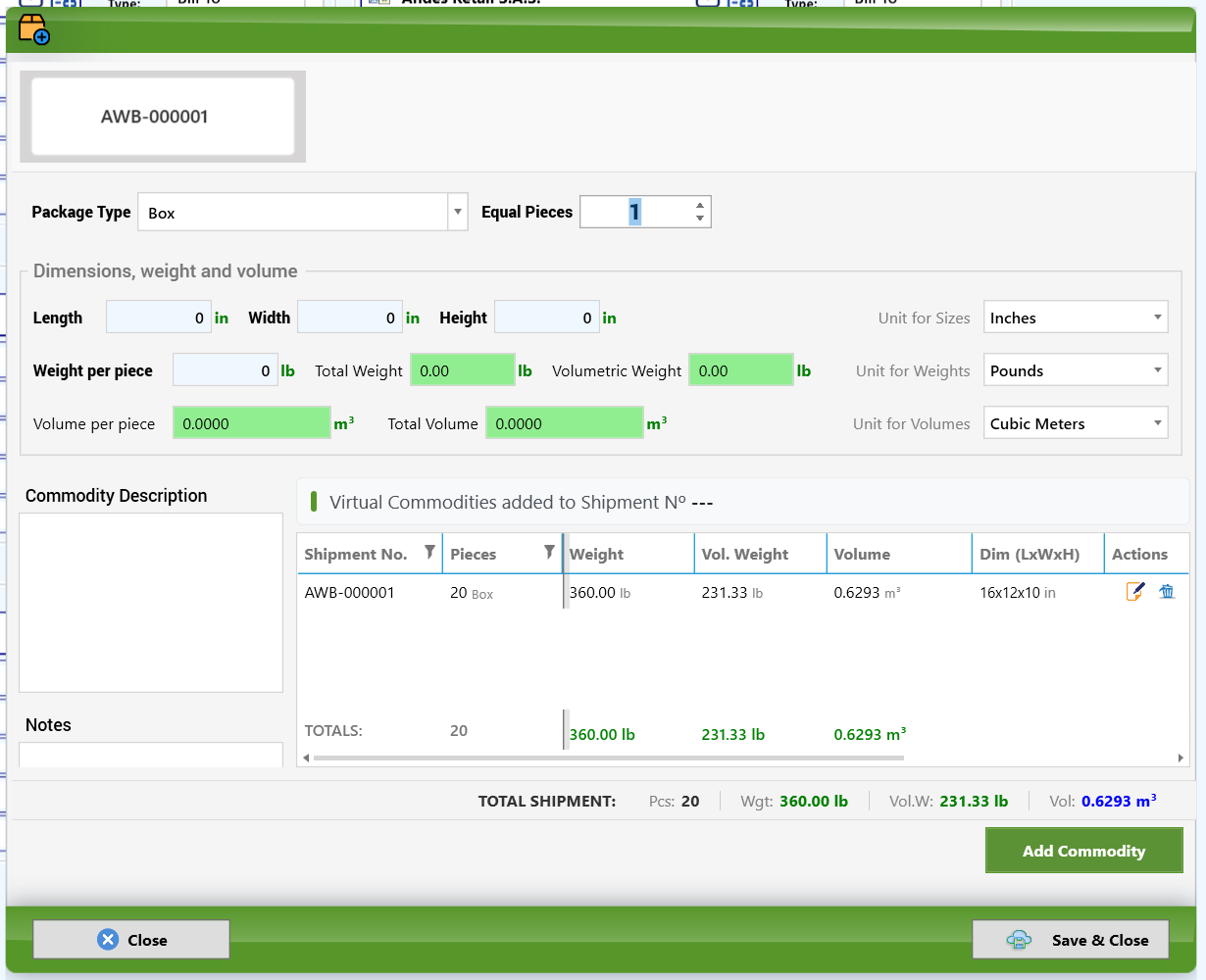Click the Total Volume field
The image size is (1206, 980).
click(x=565, y=423)
